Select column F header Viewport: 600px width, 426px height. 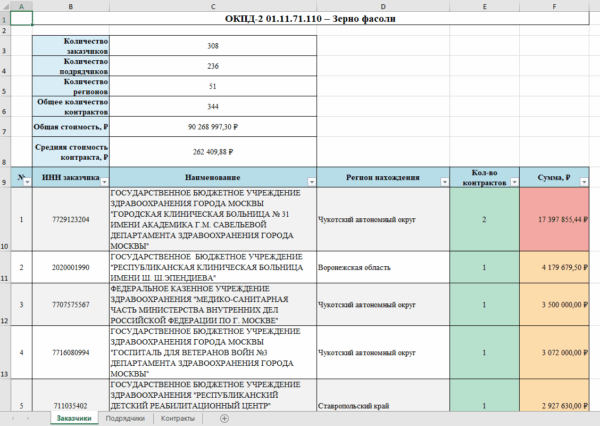pos(554,6)
